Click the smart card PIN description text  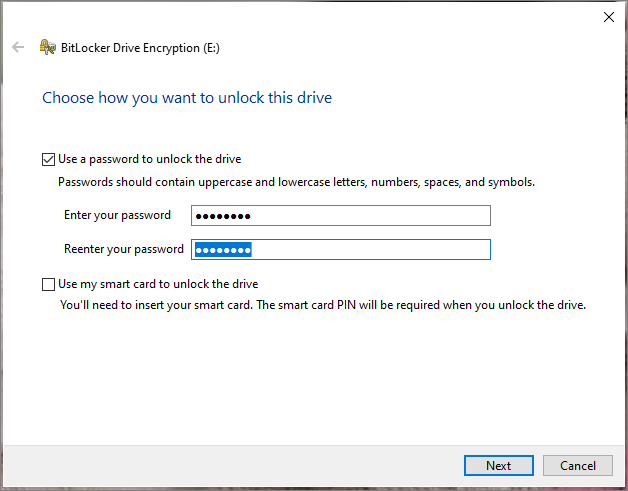(x=323, y=305)
